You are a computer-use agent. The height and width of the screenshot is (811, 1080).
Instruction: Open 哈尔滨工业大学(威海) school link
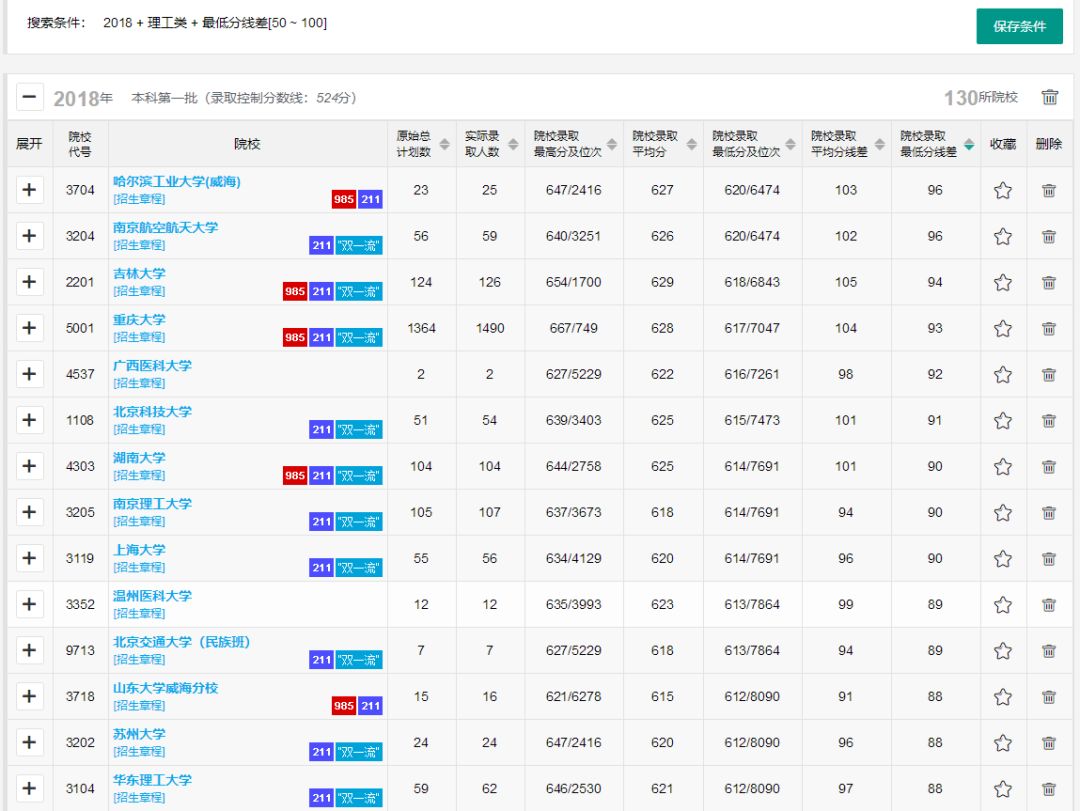point(177,182)
